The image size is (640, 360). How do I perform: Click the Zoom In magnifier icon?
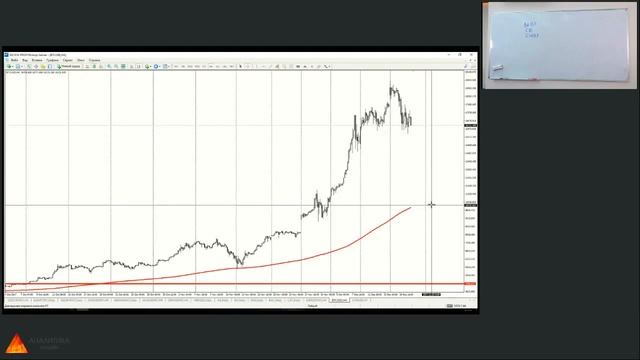[109, 66]
